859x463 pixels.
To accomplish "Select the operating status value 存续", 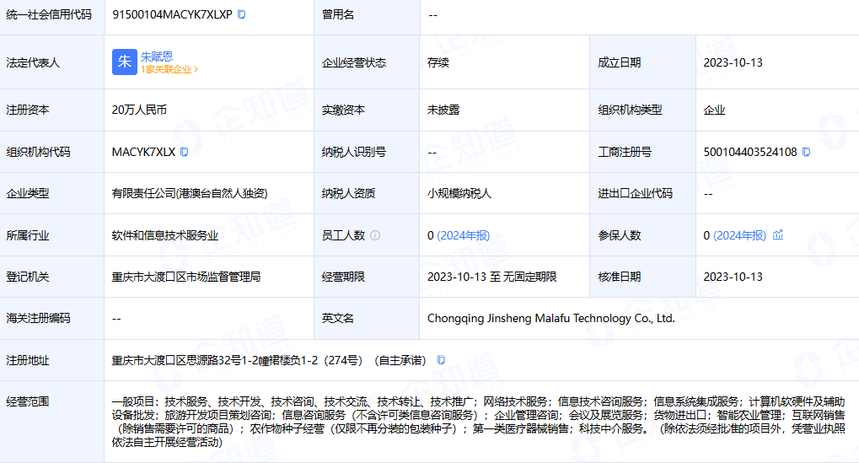I will tap(438, 62).
